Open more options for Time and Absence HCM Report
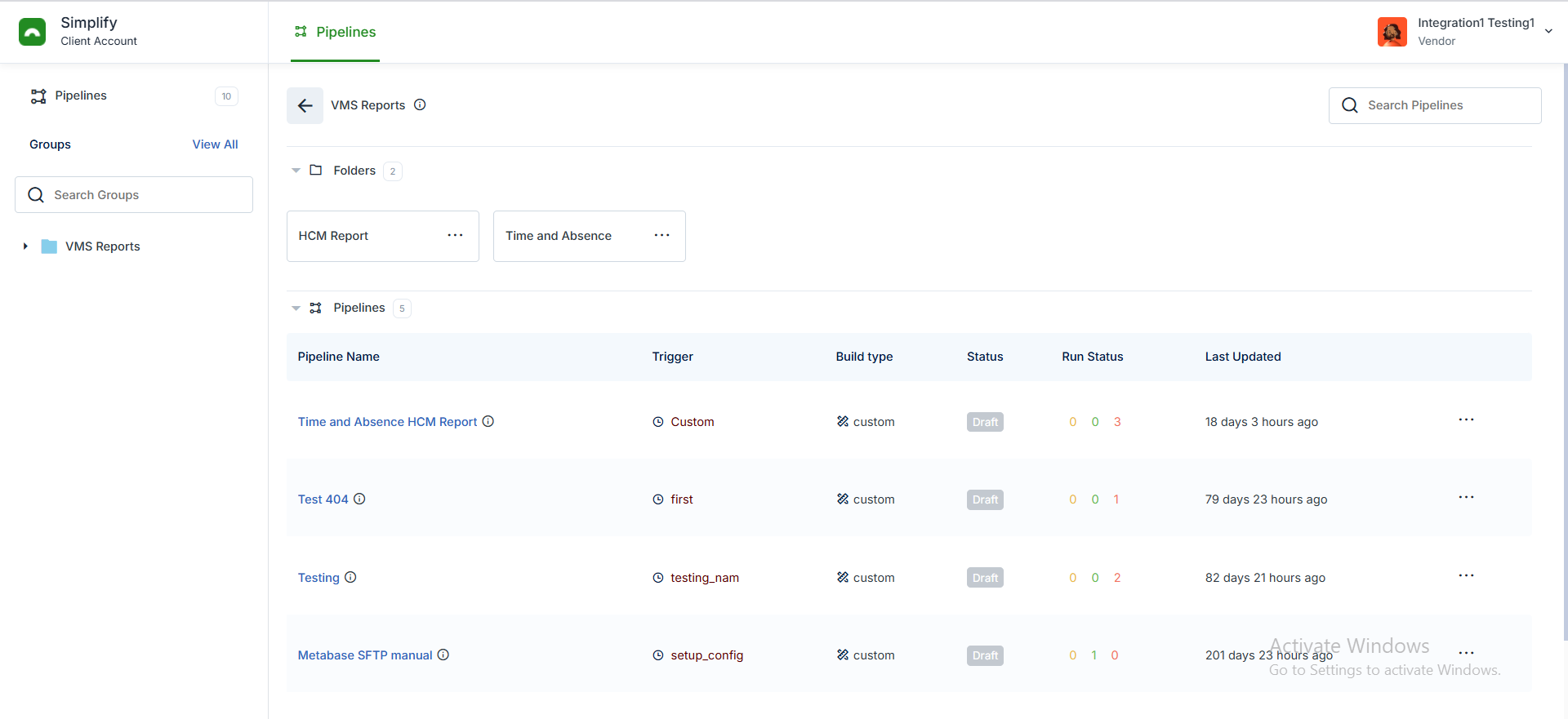 tap(1466, 419)
